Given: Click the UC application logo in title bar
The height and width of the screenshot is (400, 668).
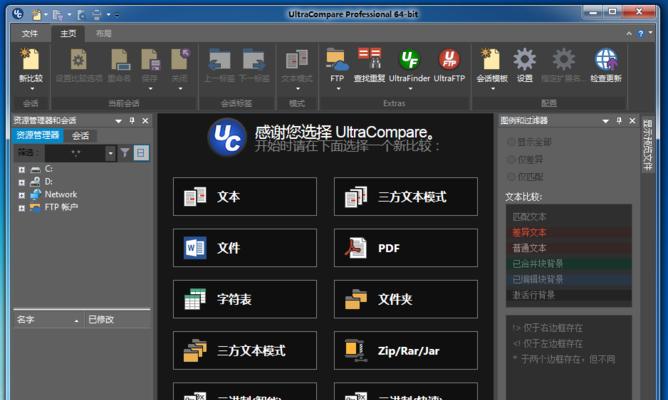Looking at the screenshot, I should coord(17,14).
